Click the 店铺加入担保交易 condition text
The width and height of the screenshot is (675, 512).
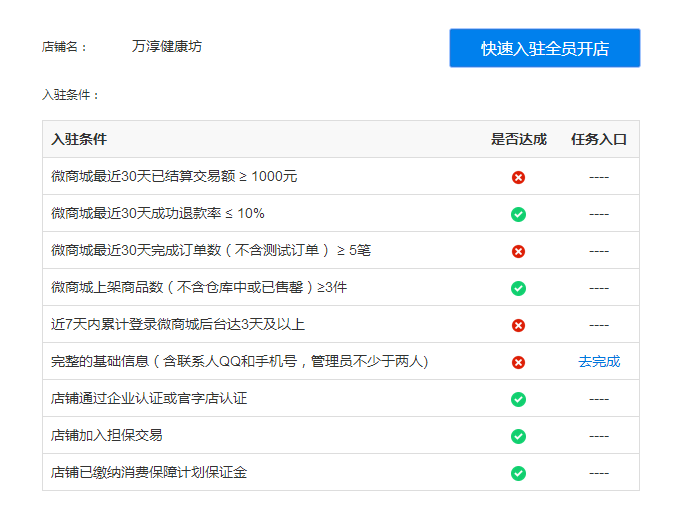click(x=106, y=435)
